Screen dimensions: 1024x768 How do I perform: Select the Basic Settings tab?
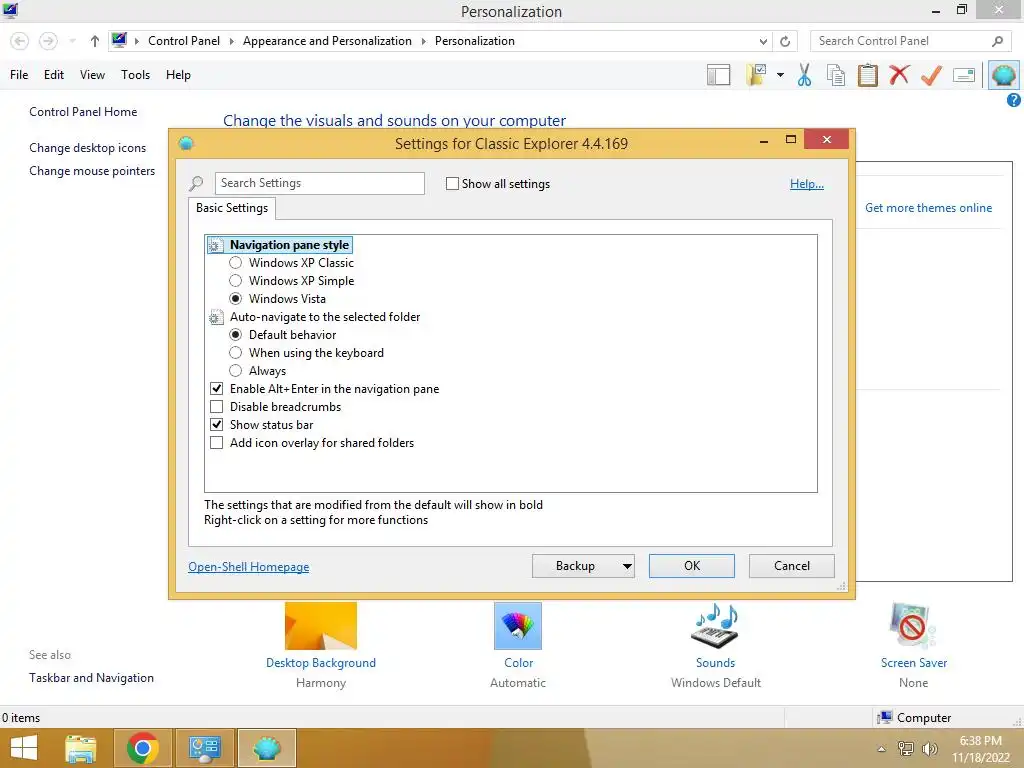232,208
